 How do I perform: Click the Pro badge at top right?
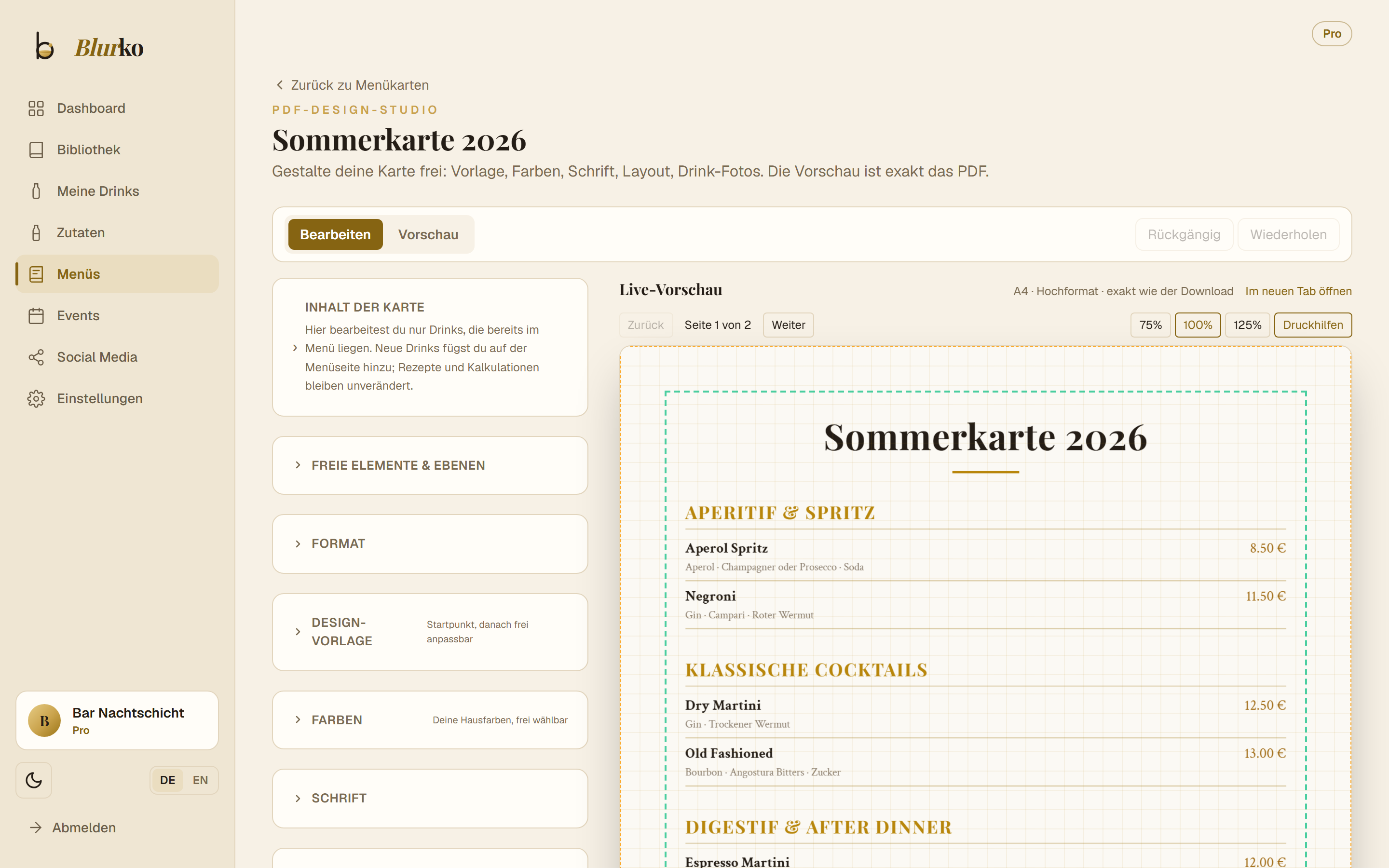1332,34
